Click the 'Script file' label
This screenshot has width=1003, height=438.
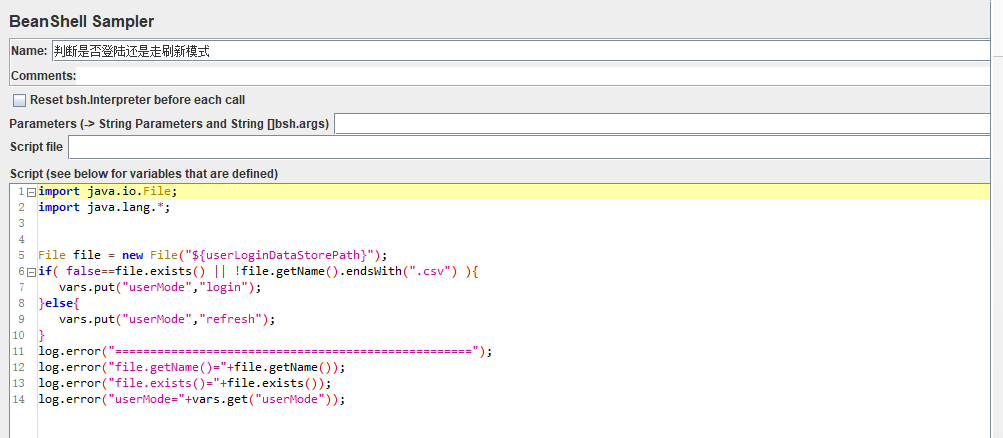pyautogui.click(x=36, y=147)
